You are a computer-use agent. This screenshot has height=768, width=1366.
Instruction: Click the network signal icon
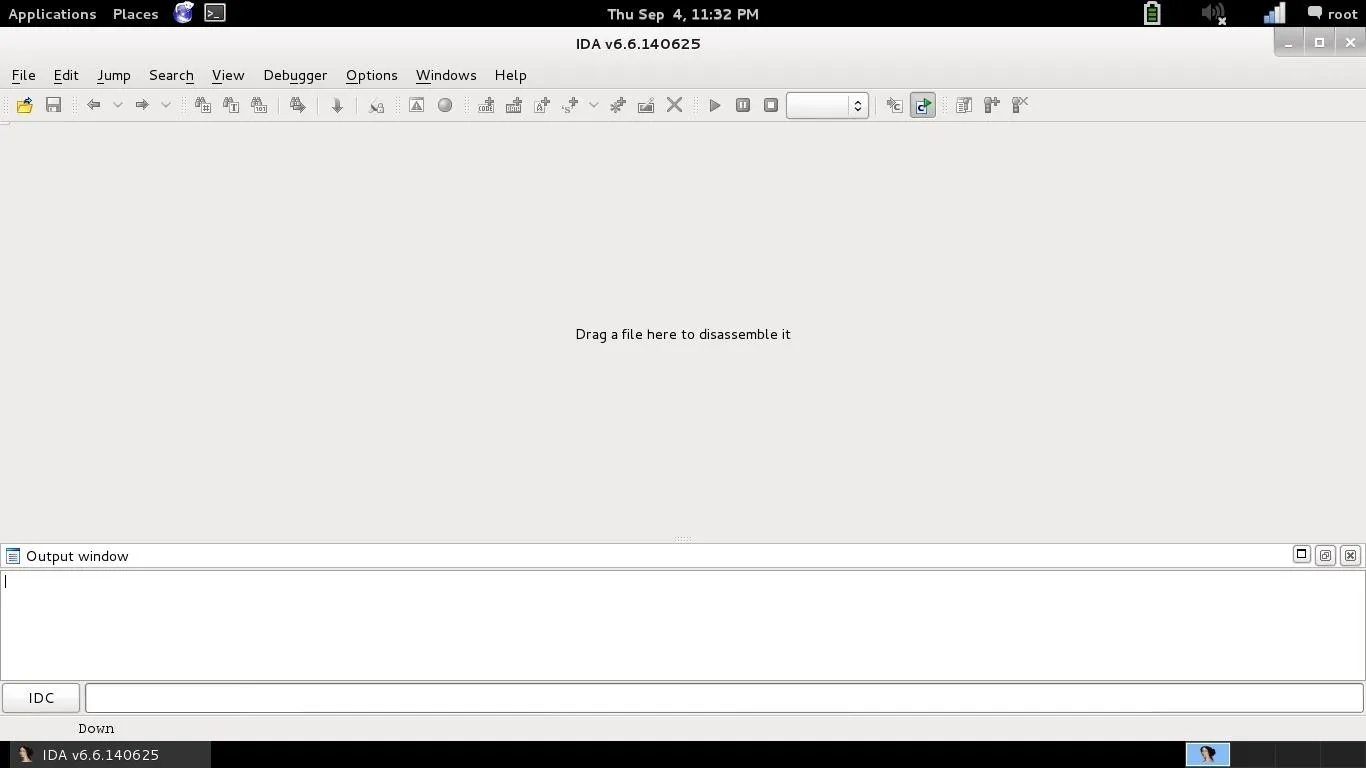point(1274,13)
